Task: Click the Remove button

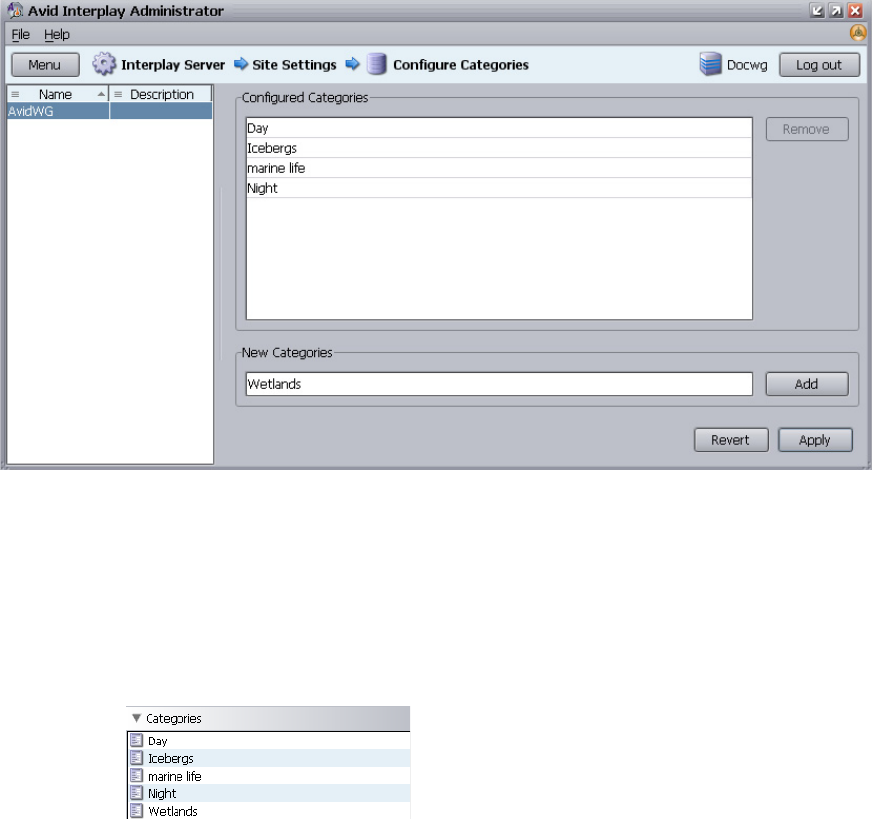Action: (x=807, y=129)
